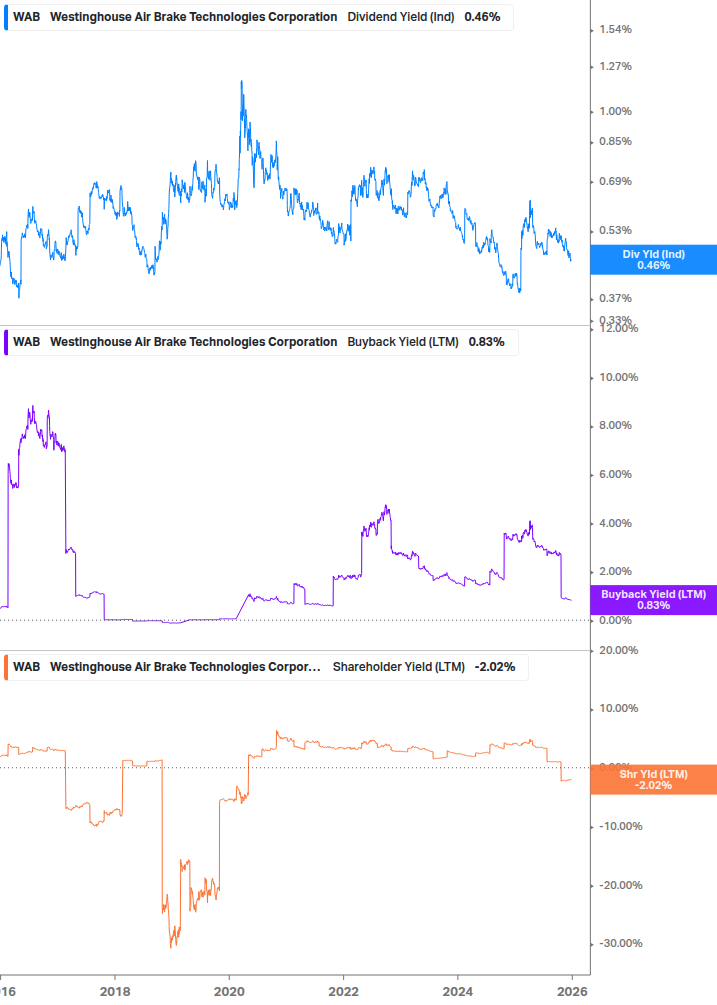Image resolution: width=717 pixels, height=1005 pixels.
Task: Click the 2020 label on the time axis
Action: pyautogui.click(x=229, y=992)
